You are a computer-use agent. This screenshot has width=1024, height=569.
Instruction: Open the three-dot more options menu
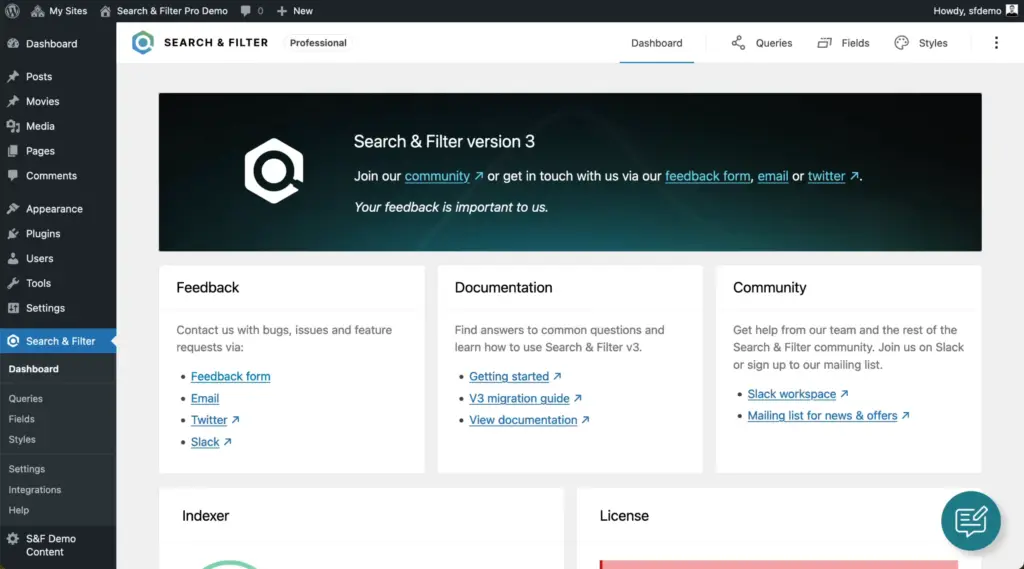tap(996, 42)
